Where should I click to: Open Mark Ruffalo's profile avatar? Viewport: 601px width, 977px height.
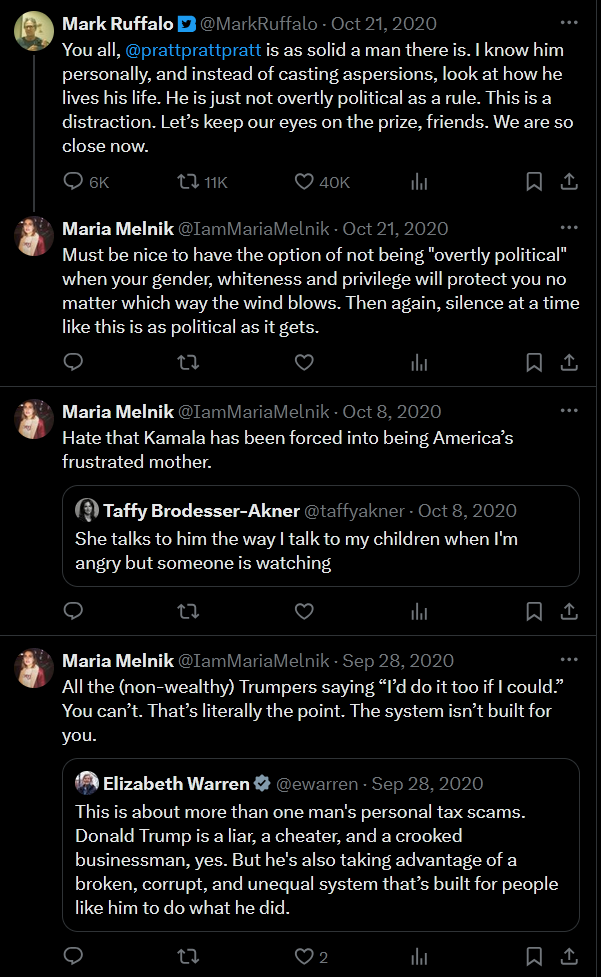pyautogui.click(x=34, y=32)
